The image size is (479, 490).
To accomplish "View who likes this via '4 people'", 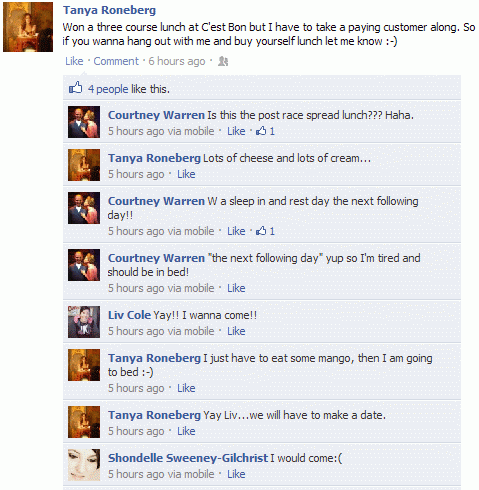I will (108, 89).
